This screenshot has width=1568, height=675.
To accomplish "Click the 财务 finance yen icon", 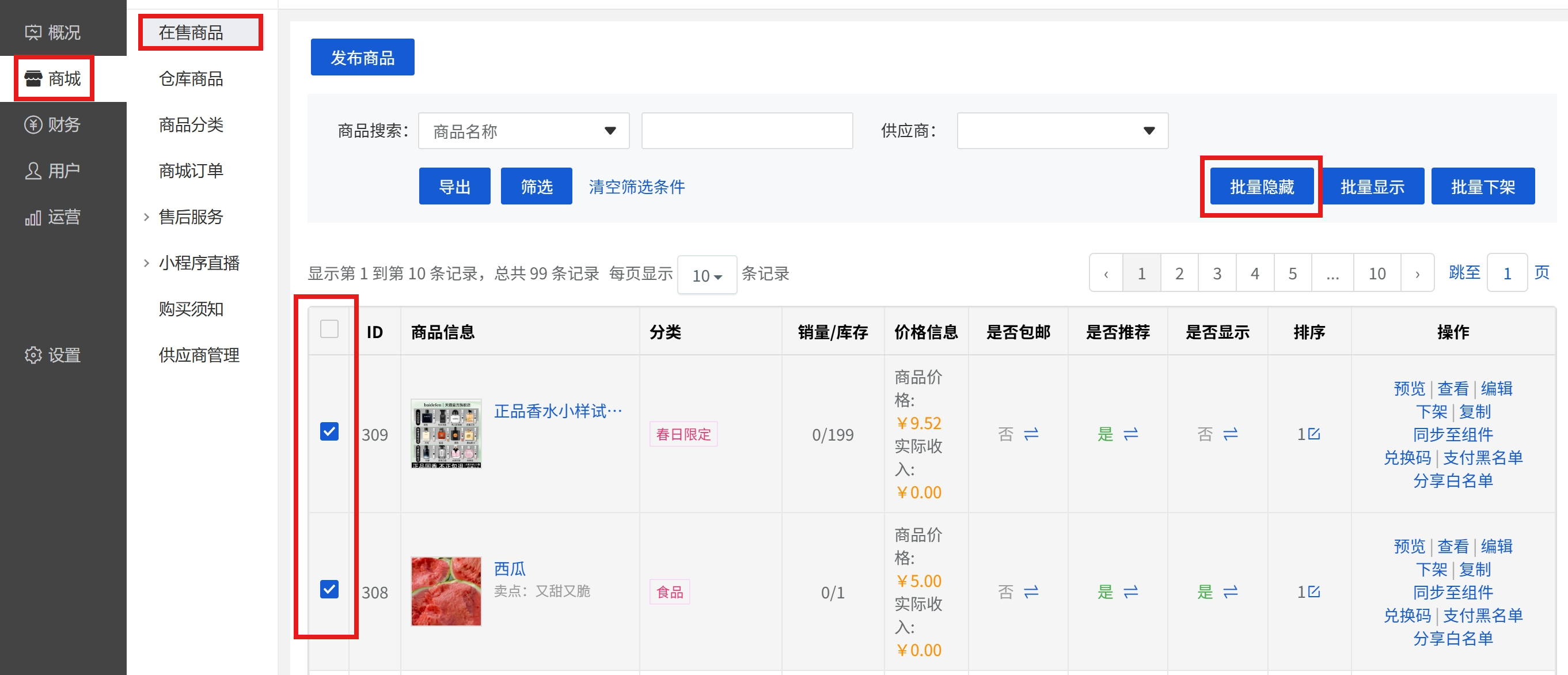I will [x=33, y=125].
